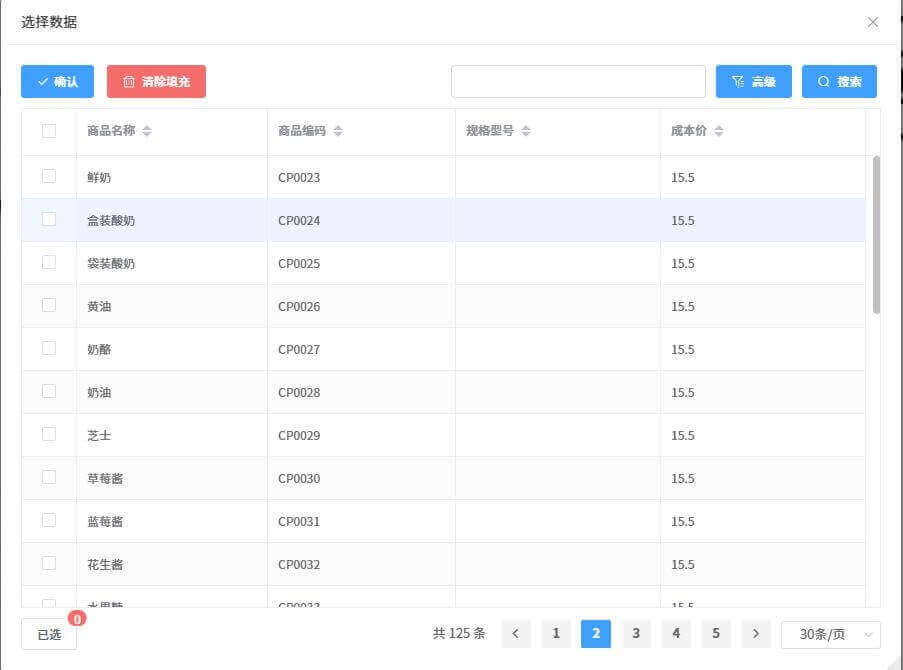Viewport: 903px width, 670px height.
Task: Click the 搜索 search button
Action: pyautogui.click(x=839, y=82)
